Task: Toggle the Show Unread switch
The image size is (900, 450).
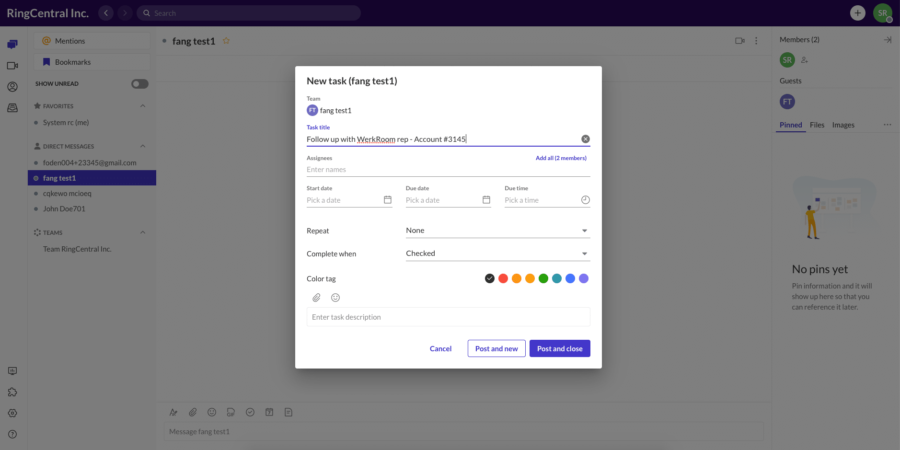Action: click(x=140, y=84)
